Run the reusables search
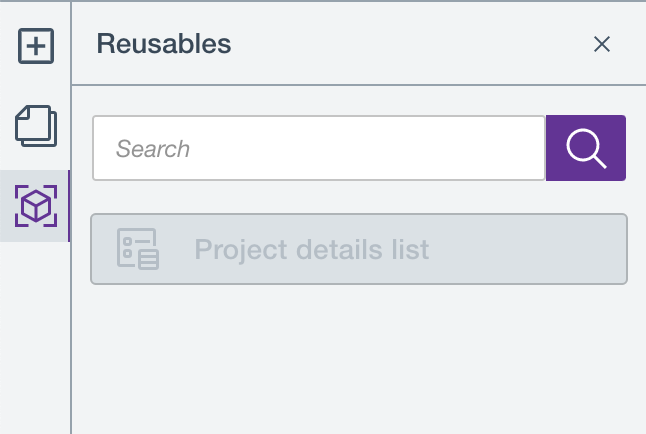Viewport: 646px width, 434px height. (585, 149)
